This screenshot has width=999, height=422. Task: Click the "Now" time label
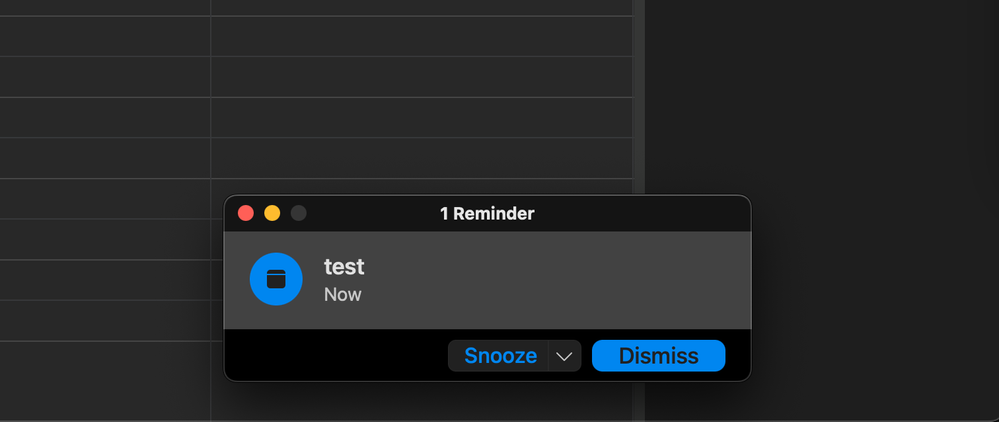click(x=342, y=295)
